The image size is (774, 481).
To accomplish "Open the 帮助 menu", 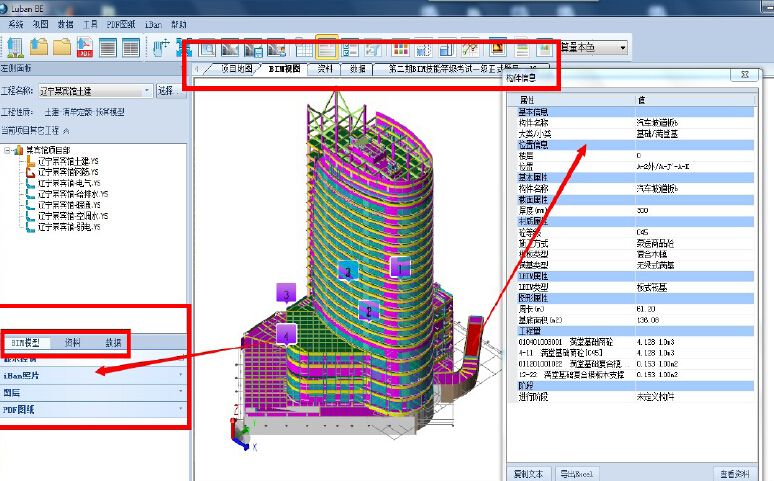I will (178, 24).
